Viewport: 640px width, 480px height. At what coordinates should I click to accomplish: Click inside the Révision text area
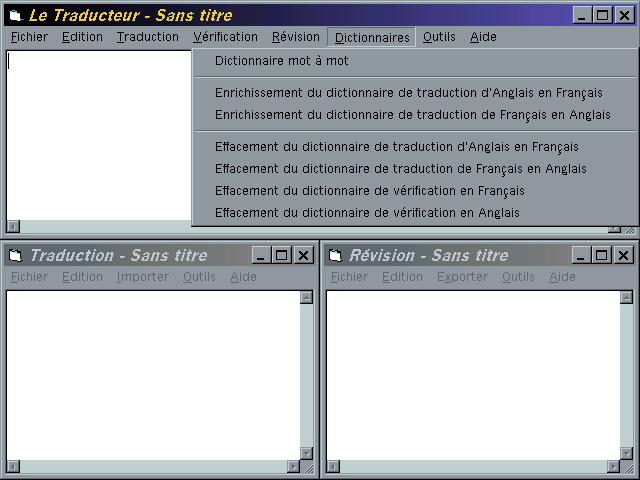click(x=473, y=376)
